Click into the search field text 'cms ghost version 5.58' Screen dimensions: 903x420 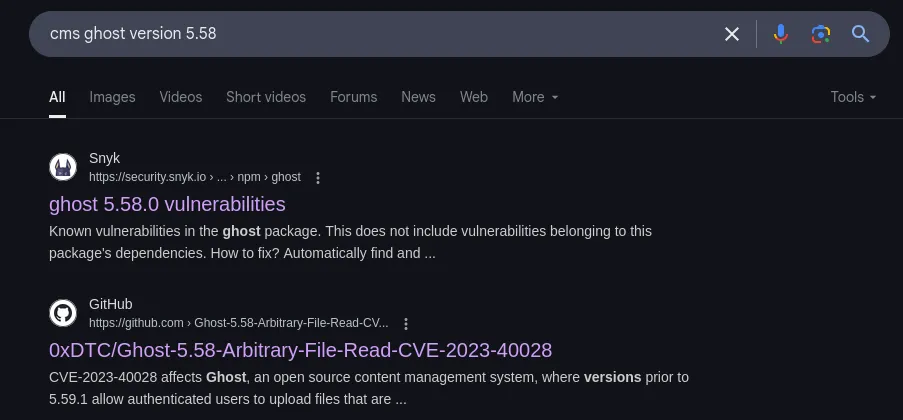click(133, 33)
